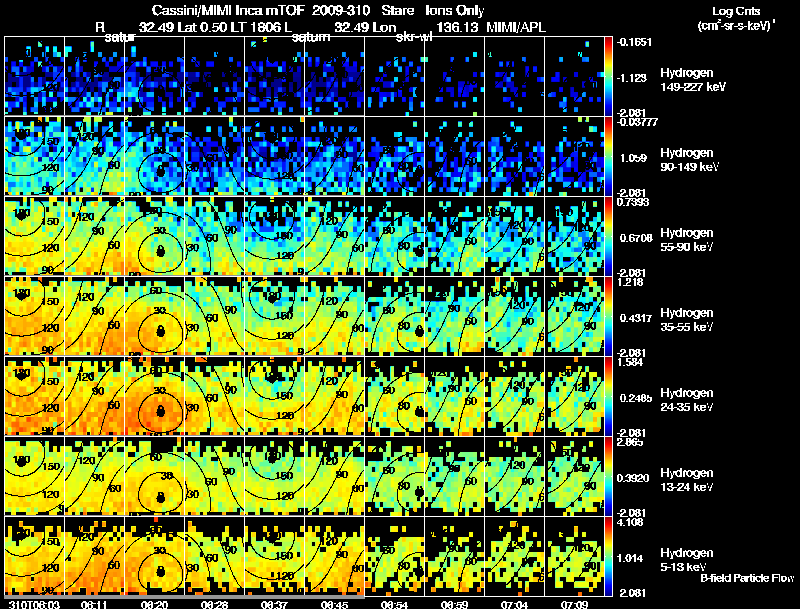
Task: Click the 4.108 colorbar maximum for 5-13 keV
Action: click(631, 522)
